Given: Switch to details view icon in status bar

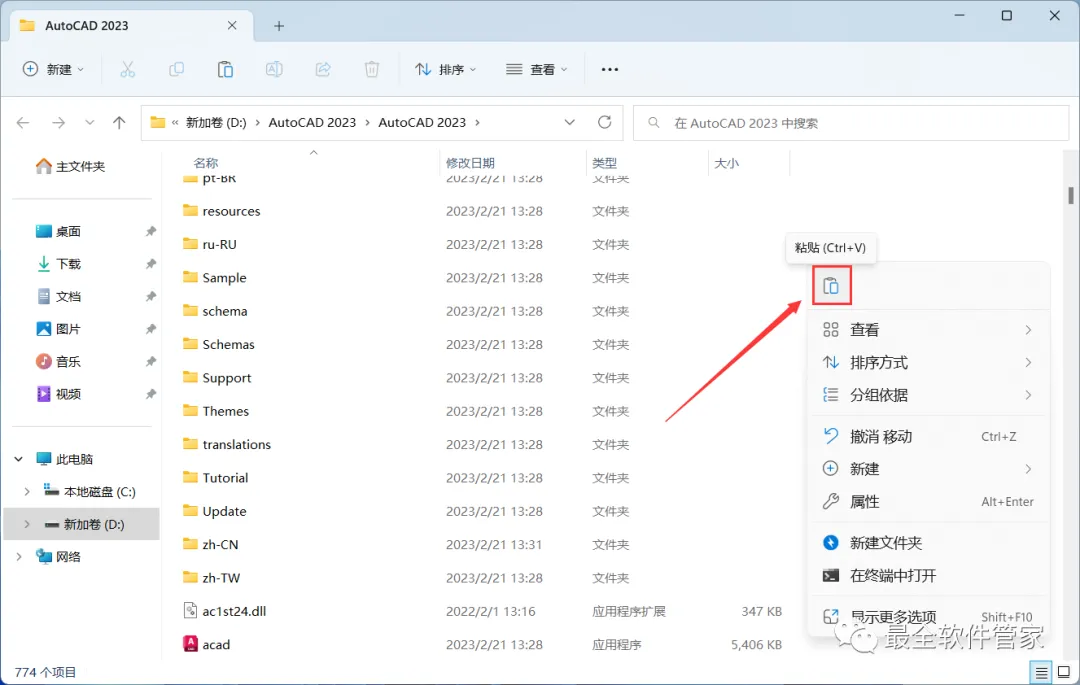Looking at the screenshot, I should [x=1041, y=672].
